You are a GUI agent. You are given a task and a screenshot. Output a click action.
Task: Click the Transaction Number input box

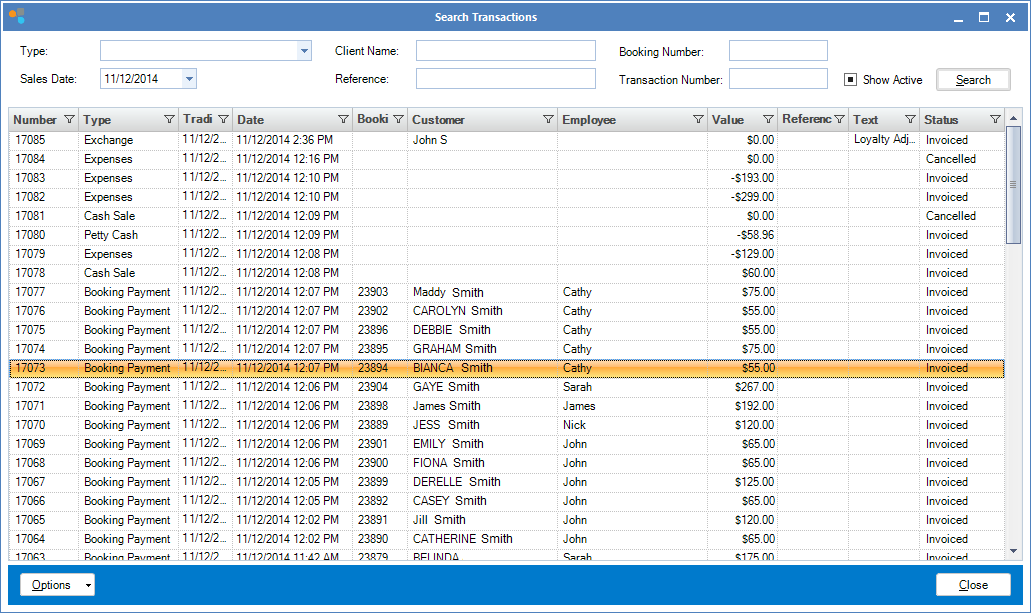[778, 79]
